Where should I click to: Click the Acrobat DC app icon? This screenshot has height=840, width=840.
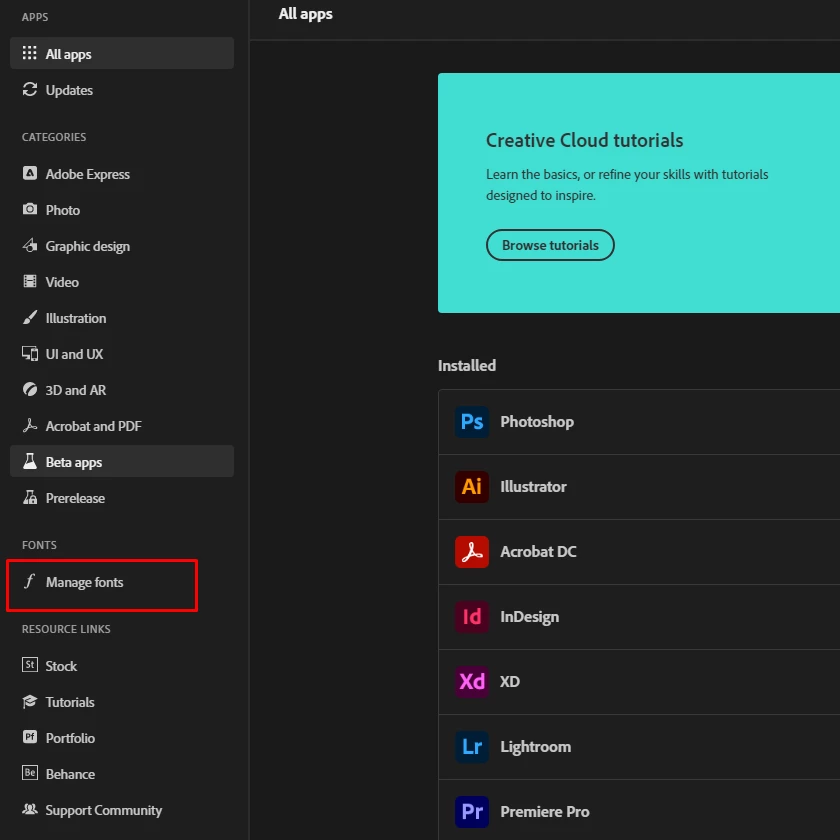[472, 551]
